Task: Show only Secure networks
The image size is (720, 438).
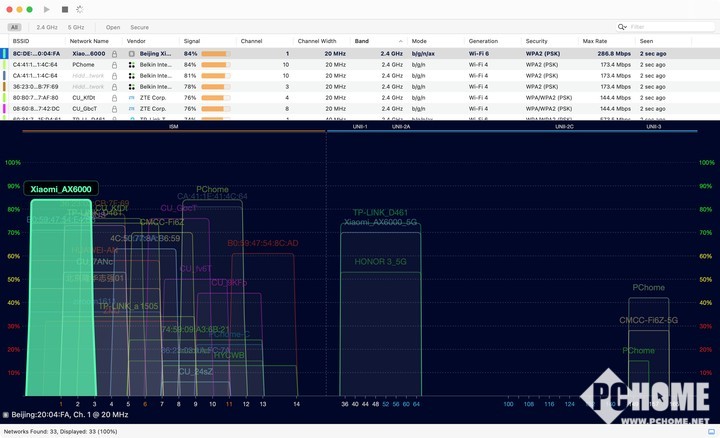Action: [x=139, y=28]
